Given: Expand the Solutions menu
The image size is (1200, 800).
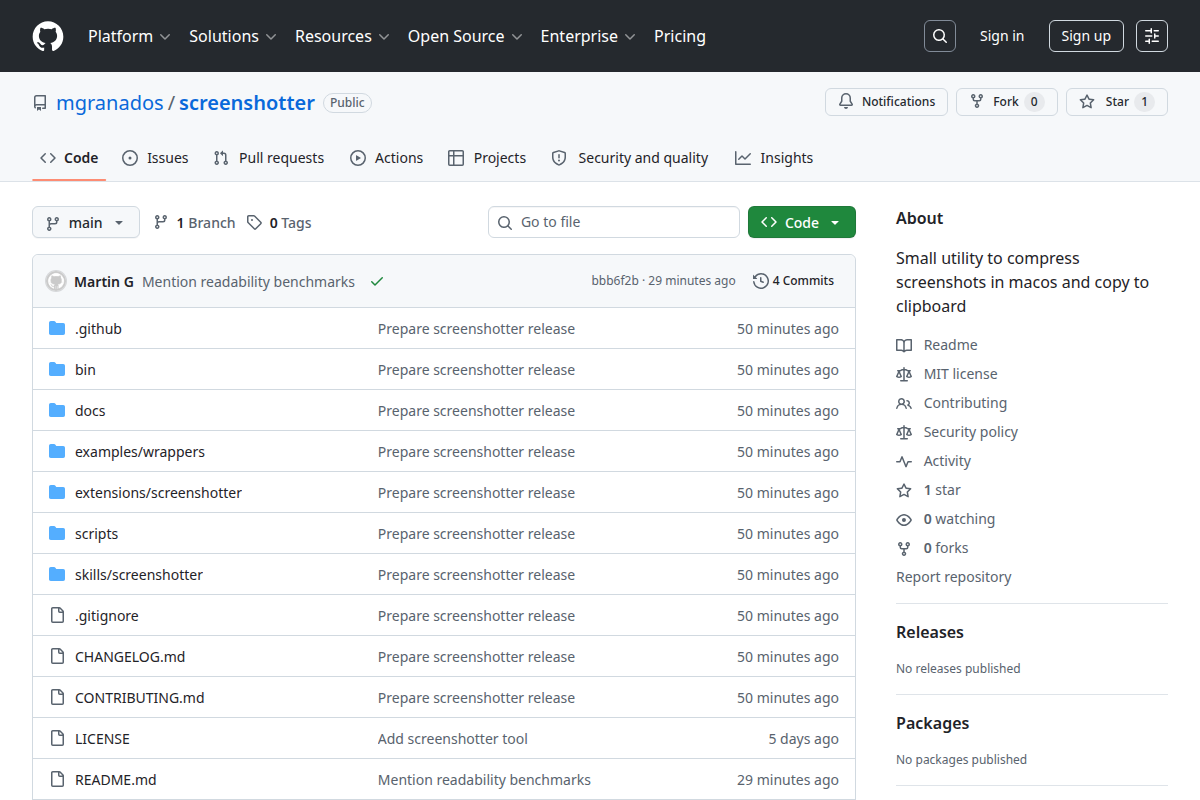Looking at the screenshot, I should point(232,36).
